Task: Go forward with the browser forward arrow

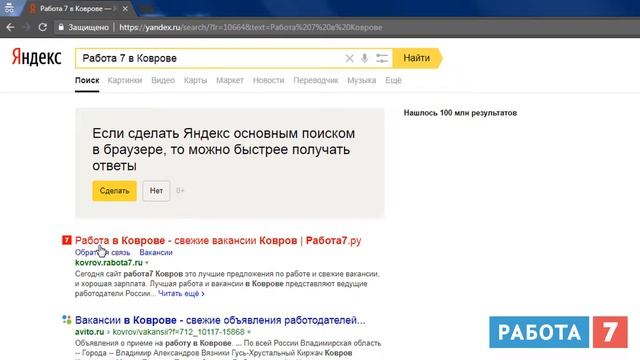Action: coord(27,27)
